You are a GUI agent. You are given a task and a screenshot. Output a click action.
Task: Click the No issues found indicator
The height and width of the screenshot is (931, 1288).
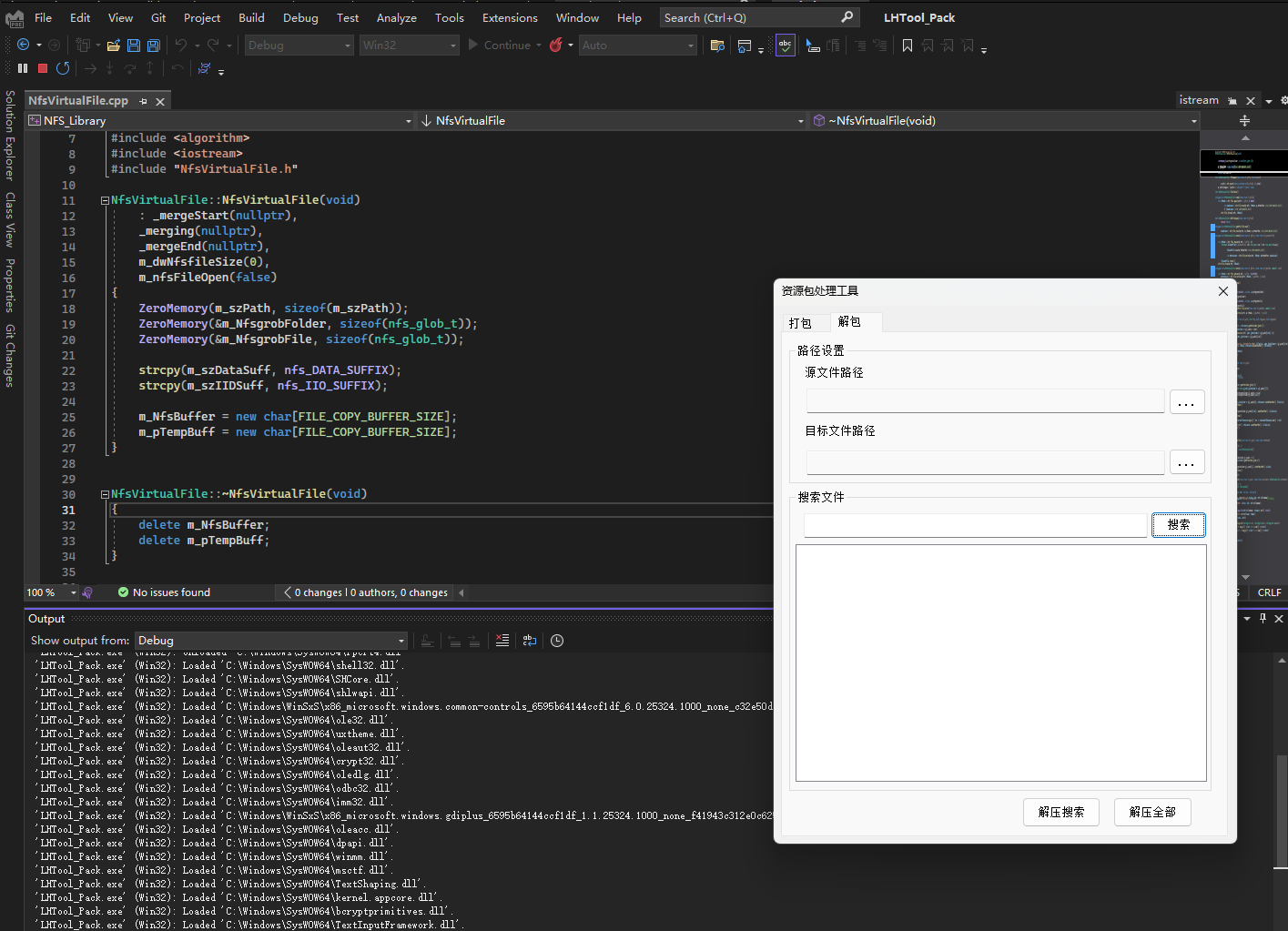[164, 592]
